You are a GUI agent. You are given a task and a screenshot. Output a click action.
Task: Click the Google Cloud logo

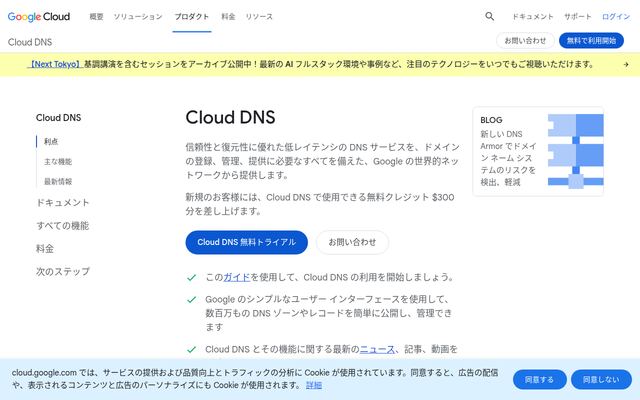click(x=39, y=17)
